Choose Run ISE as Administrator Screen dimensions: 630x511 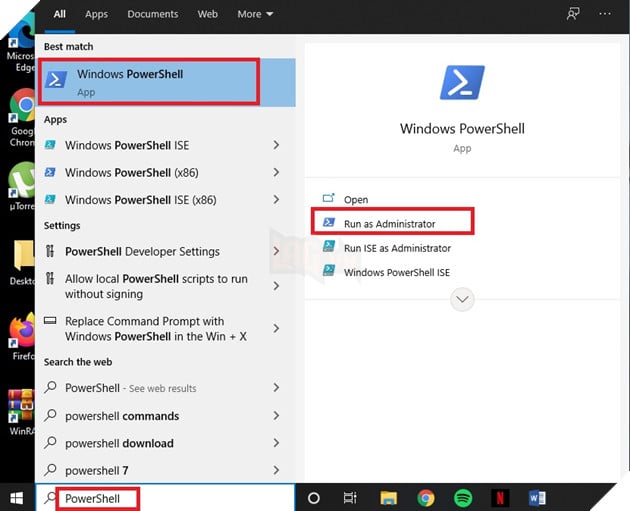click(397, 248)
